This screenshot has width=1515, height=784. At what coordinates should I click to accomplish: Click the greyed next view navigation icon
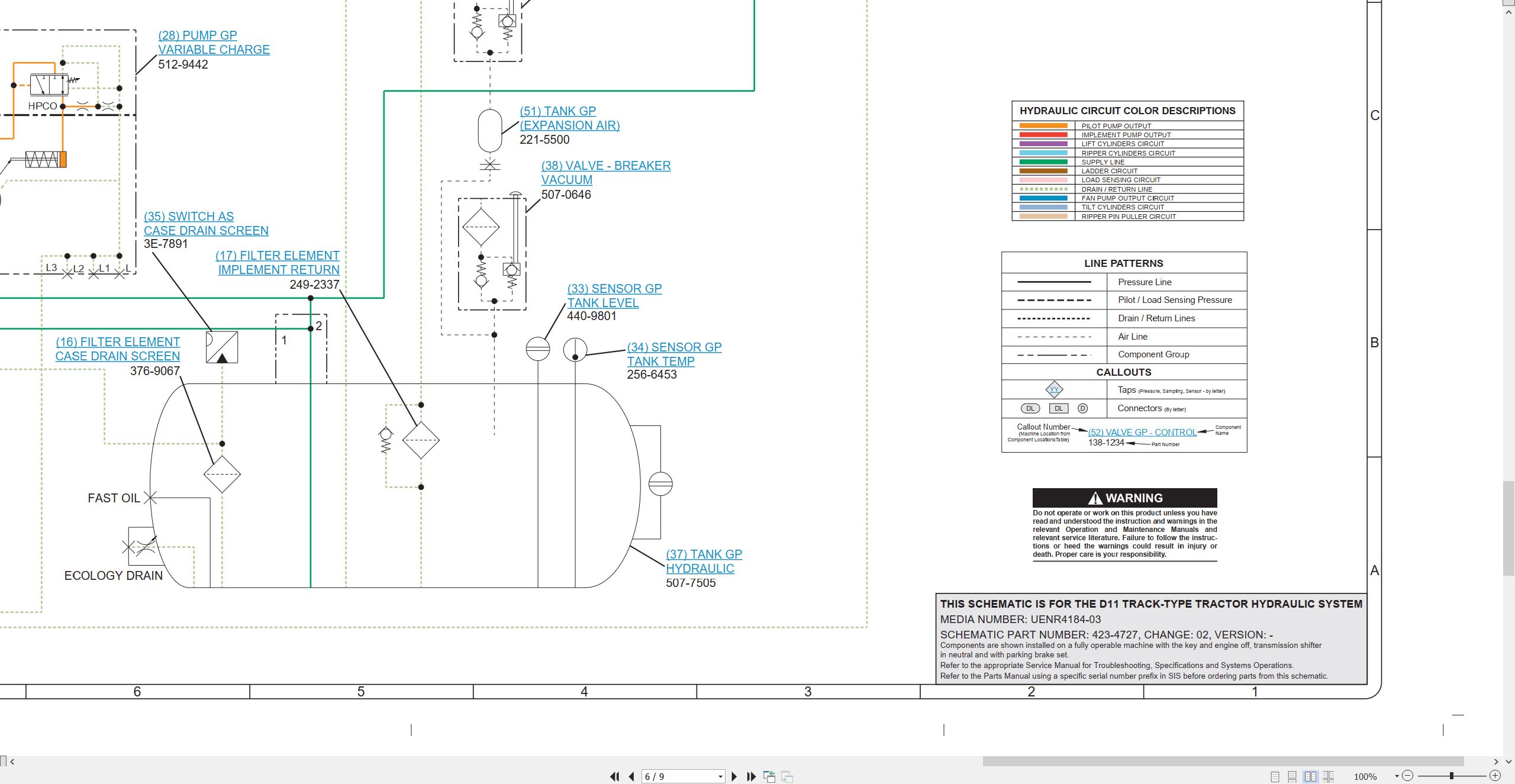(x=787, y=776)
